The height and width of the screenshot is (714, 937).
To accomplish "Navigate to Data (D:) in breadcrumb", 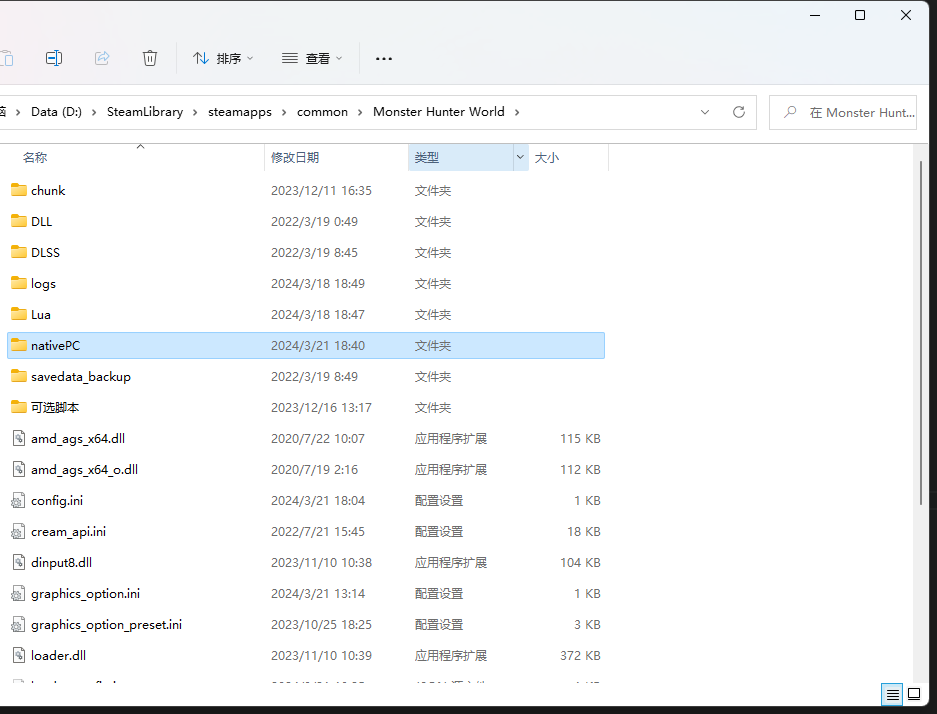I will point(56,112).
